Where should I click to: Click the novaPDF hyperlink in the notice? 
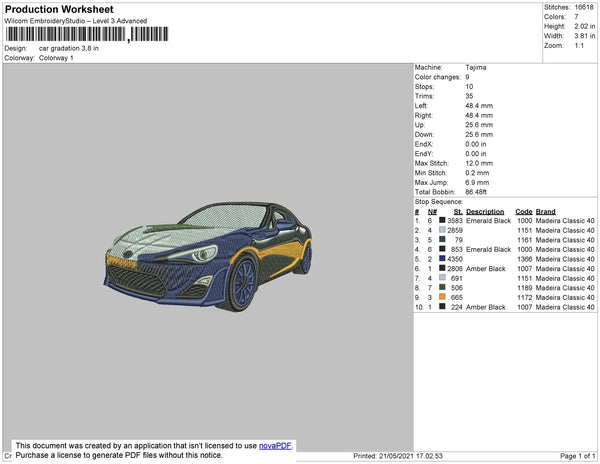[x=275, y=447]
